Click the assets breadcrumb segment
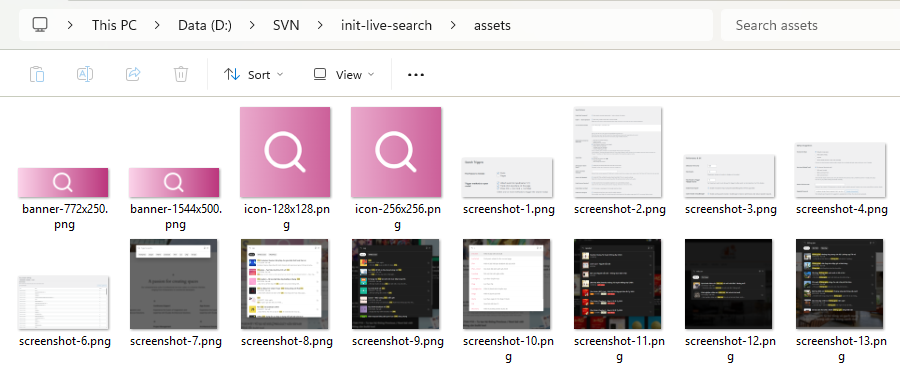The height and width of the screenshot is (378, 900). pyautogui.click(x=492, y=25)
